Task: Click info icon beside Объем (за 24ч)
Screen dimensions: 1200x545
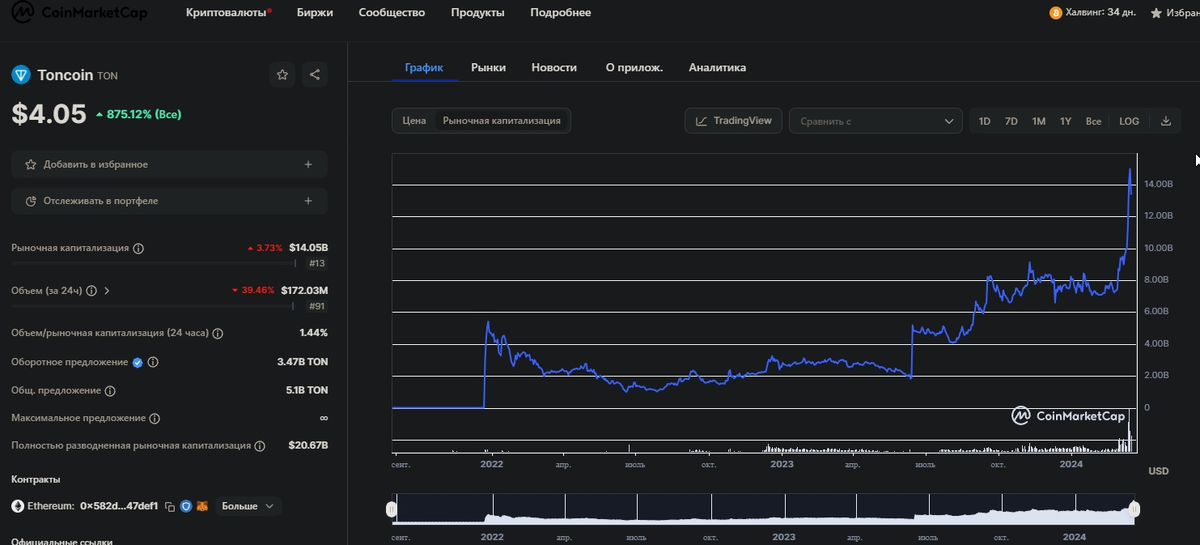Action: tap(91, 291)
